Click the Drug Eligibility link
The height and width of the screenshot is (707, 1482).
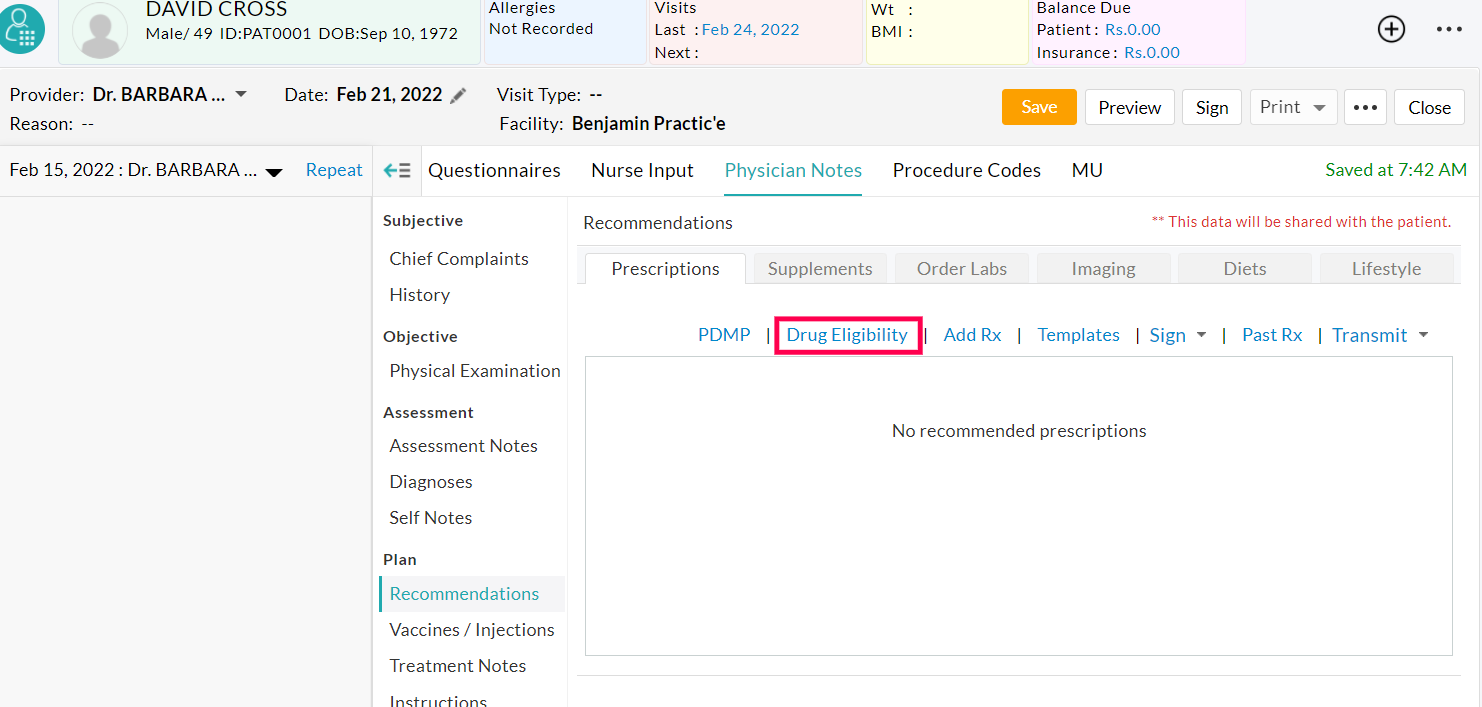(x=847, y=335)
